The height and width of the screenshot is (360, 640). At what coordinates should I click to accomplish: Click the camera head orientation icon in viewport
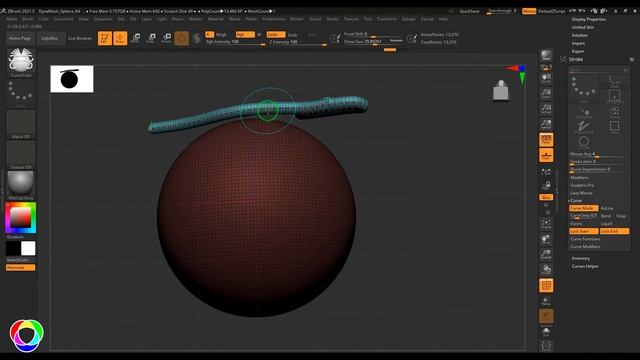501,90
